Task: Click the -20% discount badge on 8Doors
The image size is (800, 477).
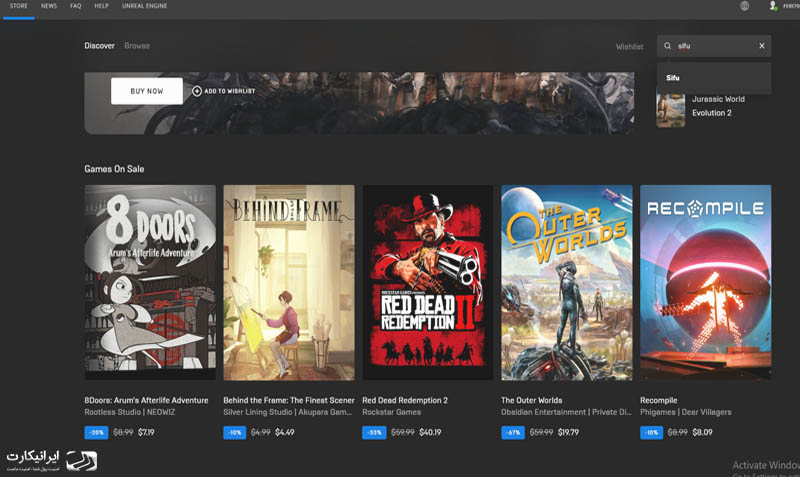Action: [96, 433]
